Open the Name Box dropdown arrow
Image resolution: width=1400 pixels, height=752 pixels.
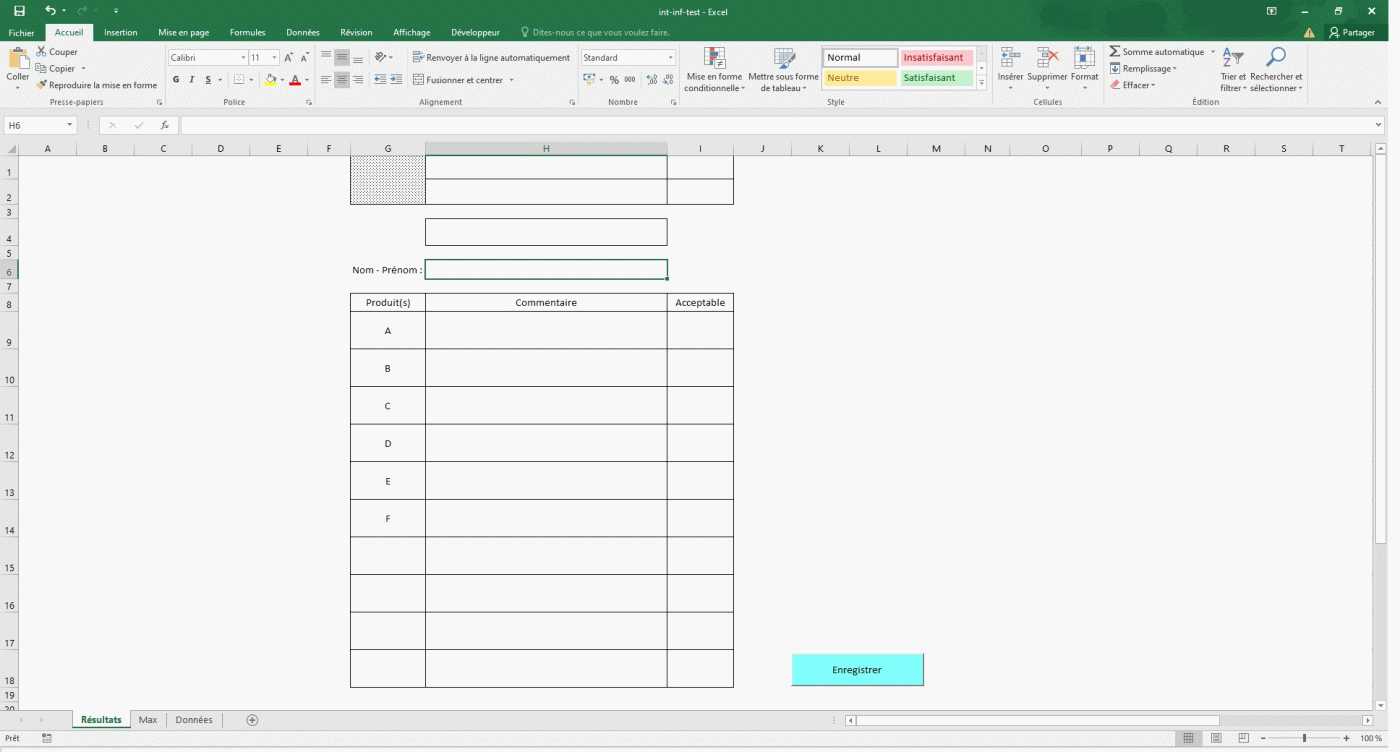click(x=70, y=126)
